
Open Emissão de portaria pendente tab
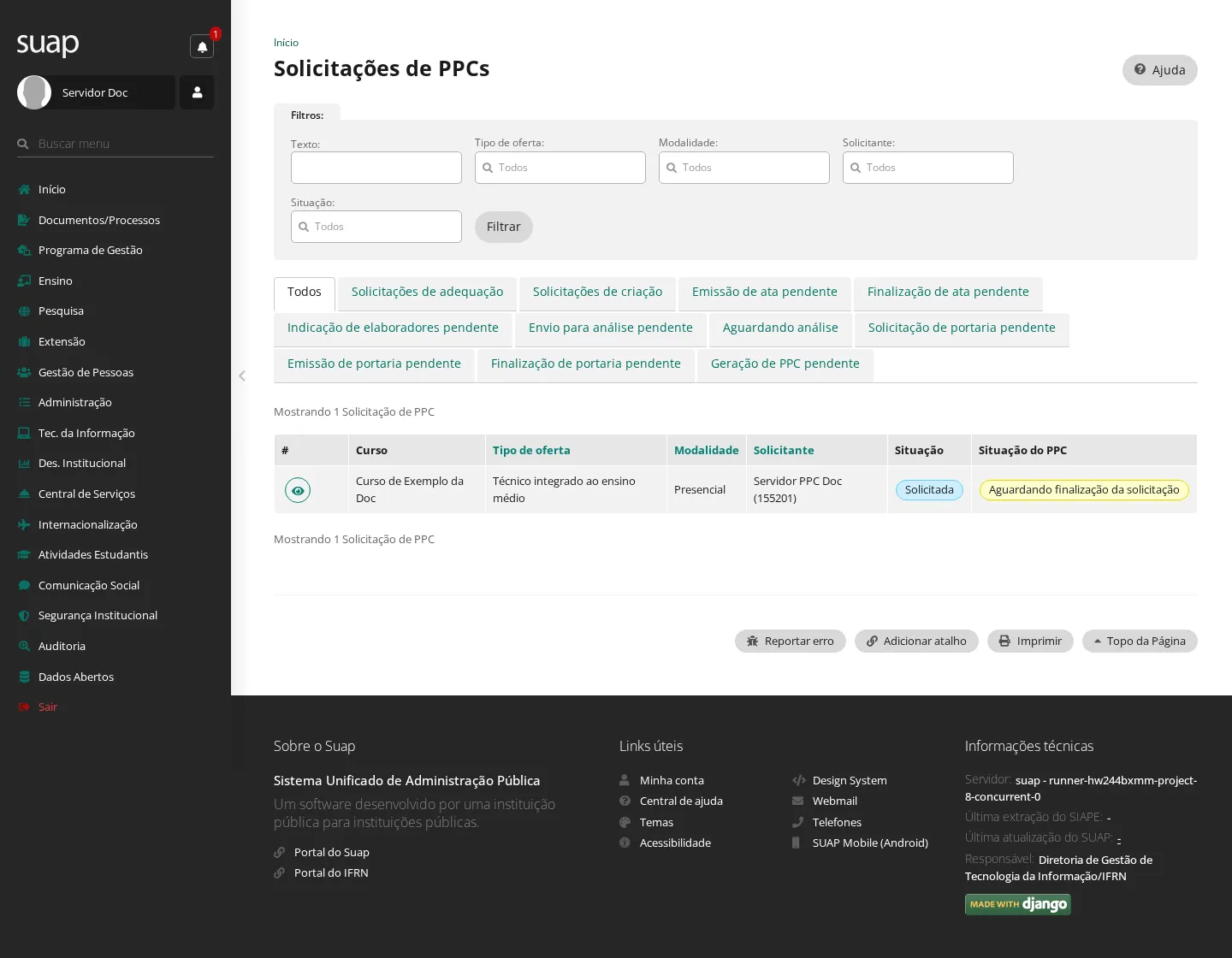374,364
